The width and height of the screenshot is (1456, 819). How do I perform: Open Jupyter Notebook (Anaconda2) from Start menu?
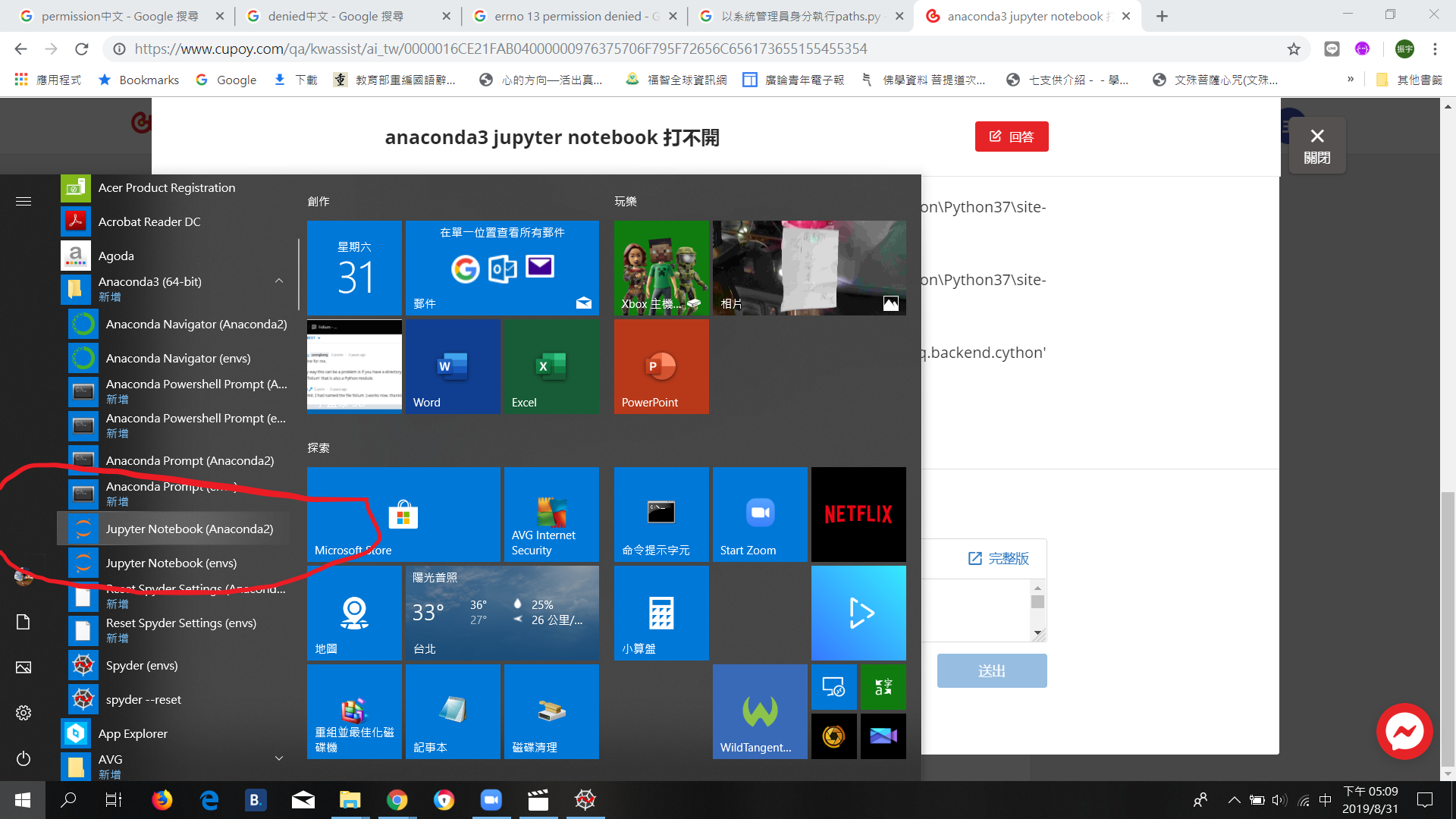tap(174, 529)
